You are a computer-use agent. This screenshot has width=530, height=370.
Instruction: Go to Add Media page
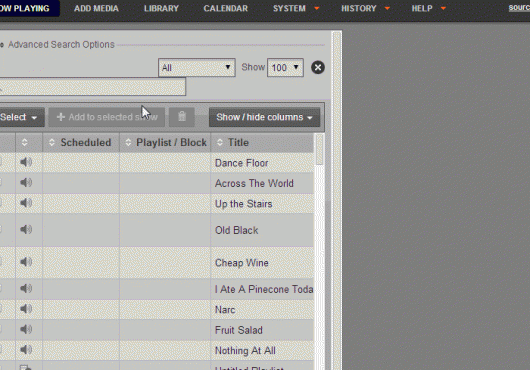(x=96, y=8)
